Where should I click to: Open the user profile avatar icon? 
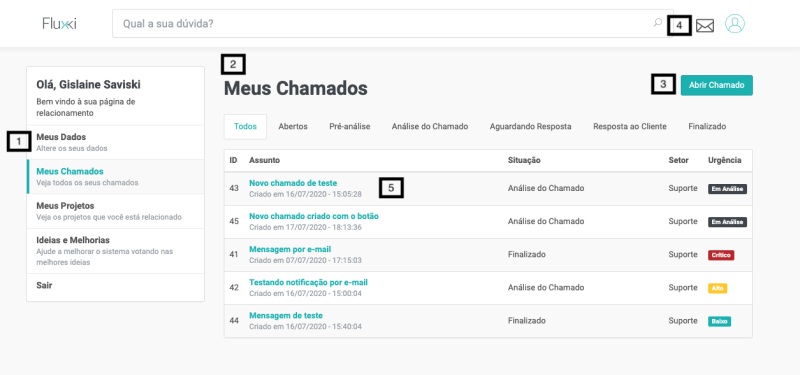pyautogui.click(x=735, y=23)
